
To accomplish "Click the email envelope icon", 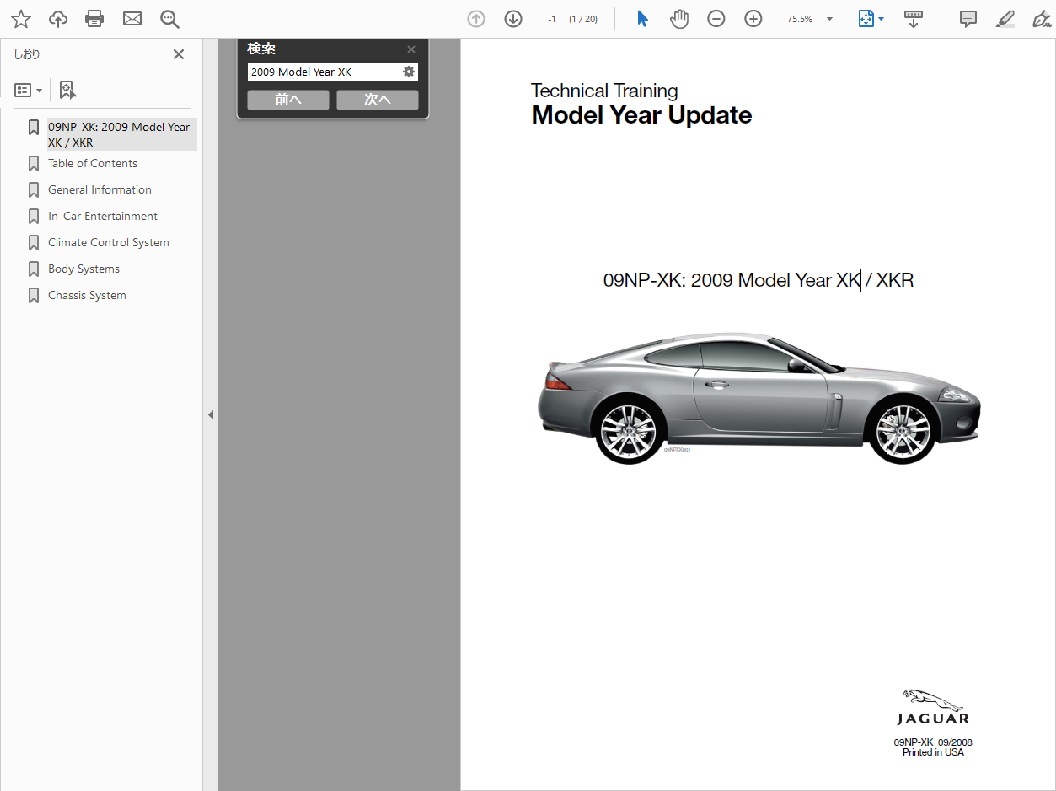I will coord(132,19).
